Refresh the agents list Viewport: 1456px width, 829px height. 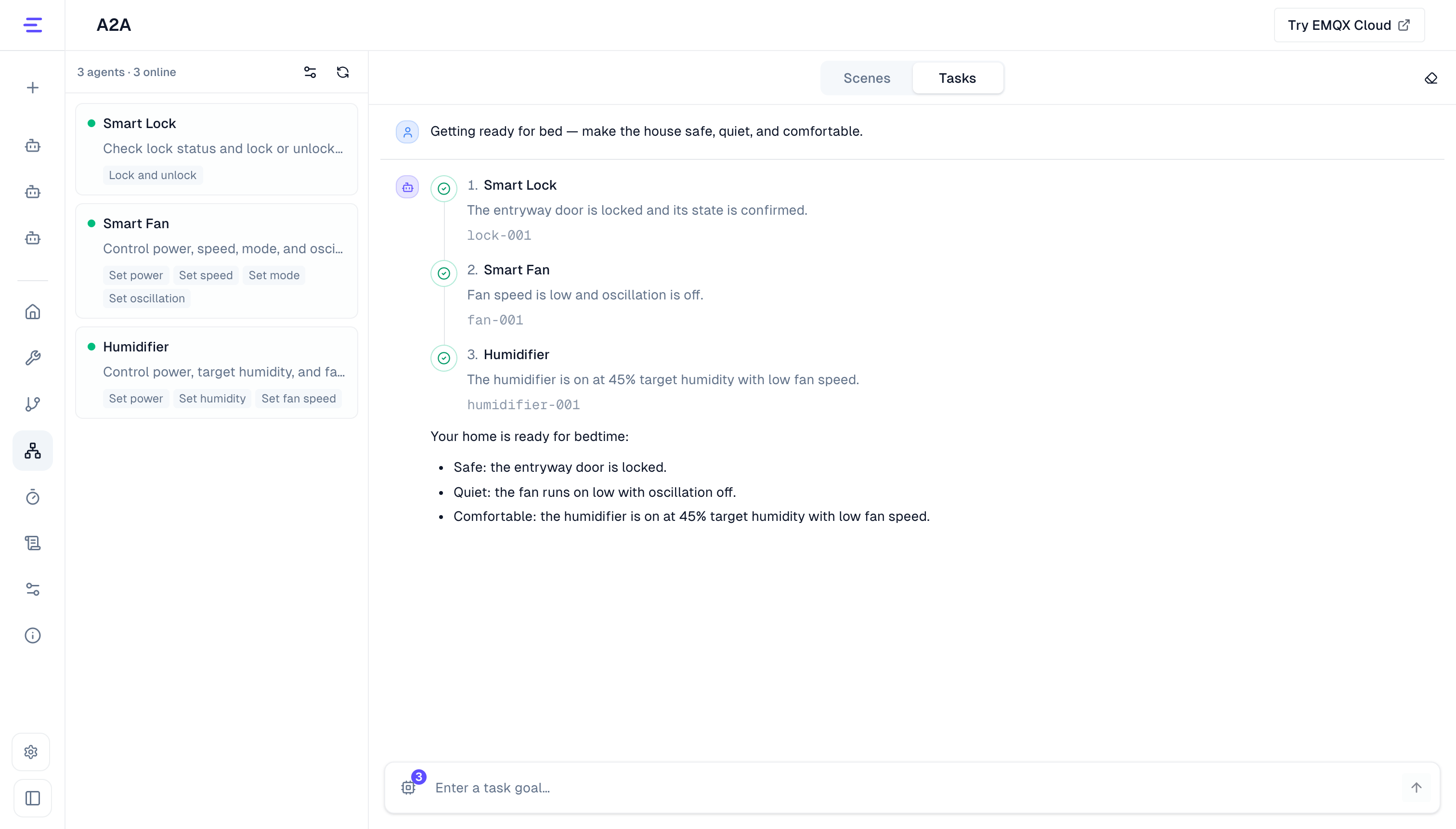[343, 72]
